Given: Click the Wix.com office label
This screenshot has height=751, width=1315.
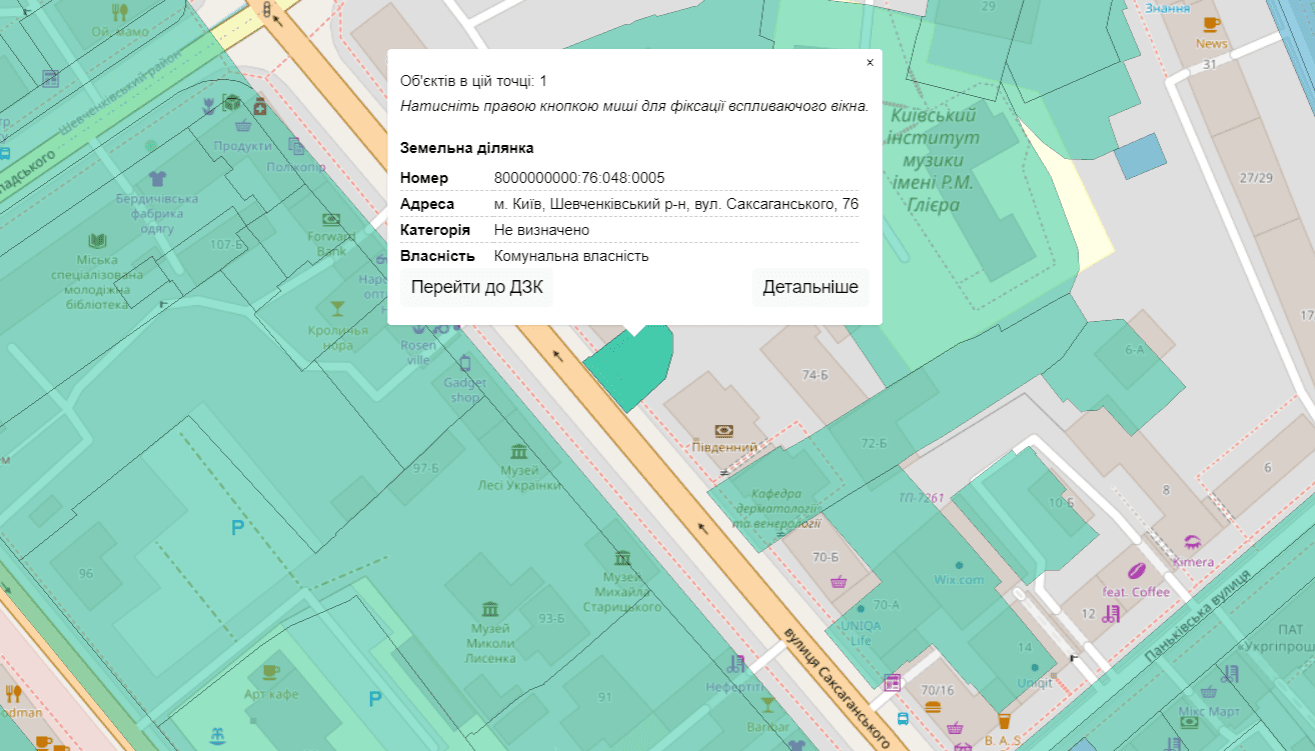Looking at the screenshot, I should pos(959,580).
